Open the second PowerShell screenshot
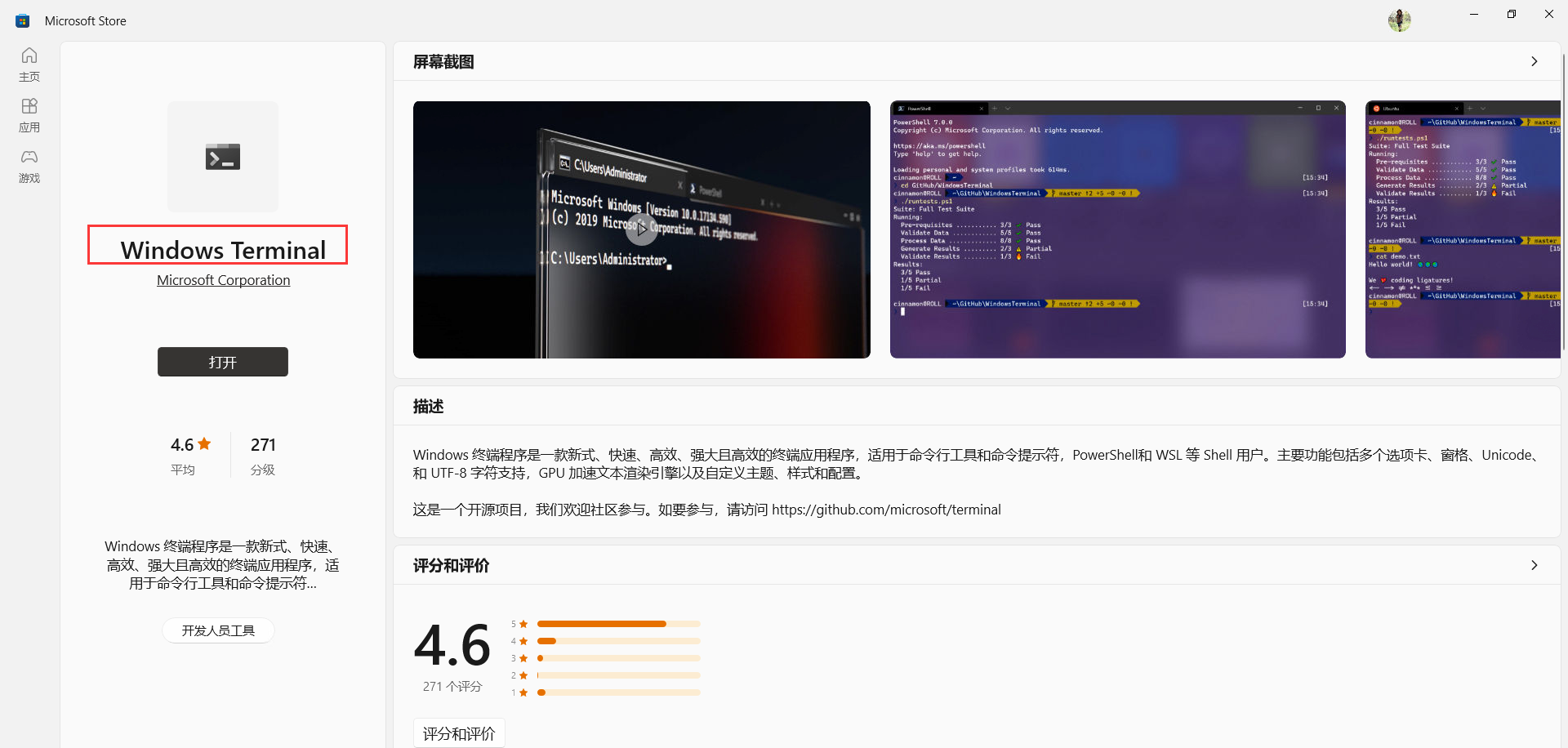 (x=1117, y=229)
